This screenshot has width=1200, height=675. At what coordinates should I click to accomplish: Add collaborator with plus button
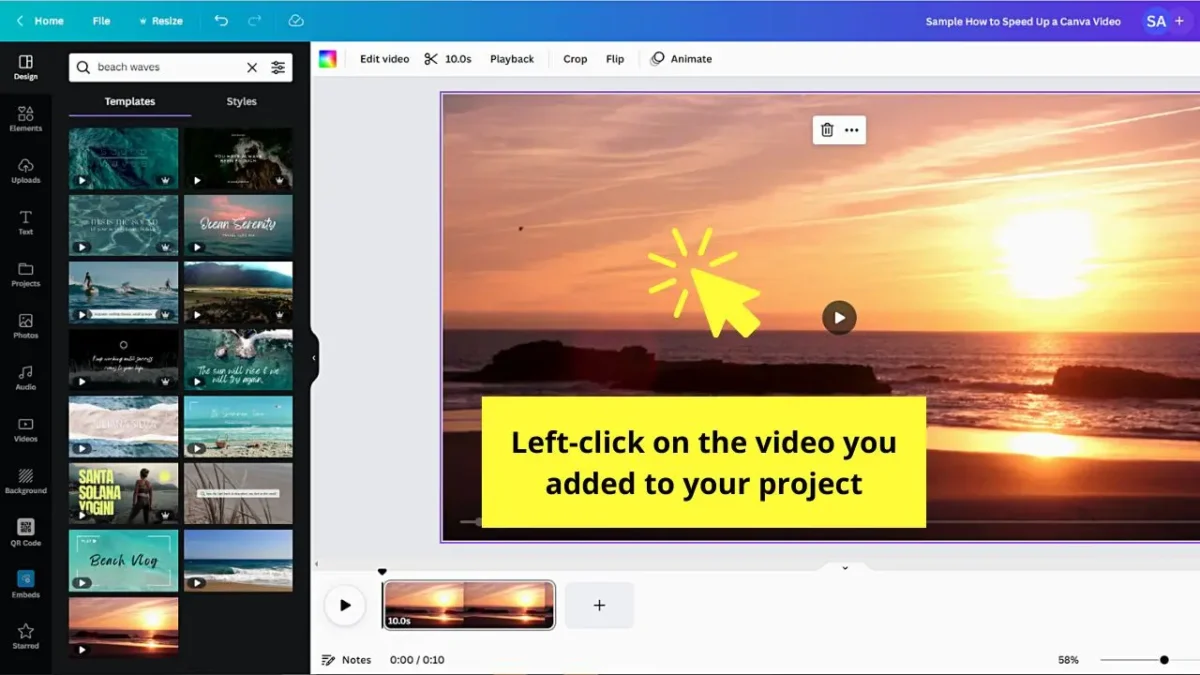1180,21
